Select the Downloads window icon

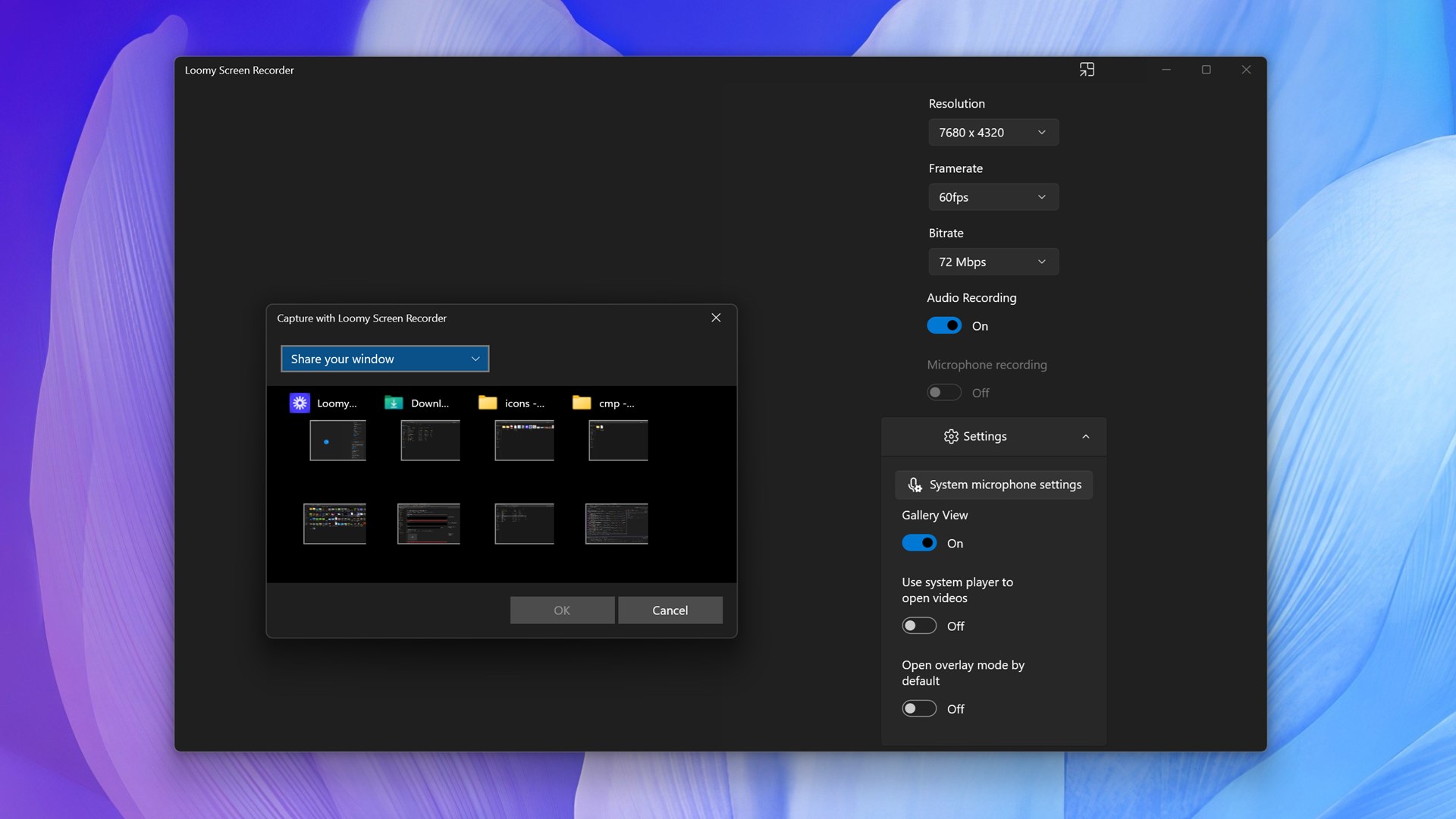point(394,403)
